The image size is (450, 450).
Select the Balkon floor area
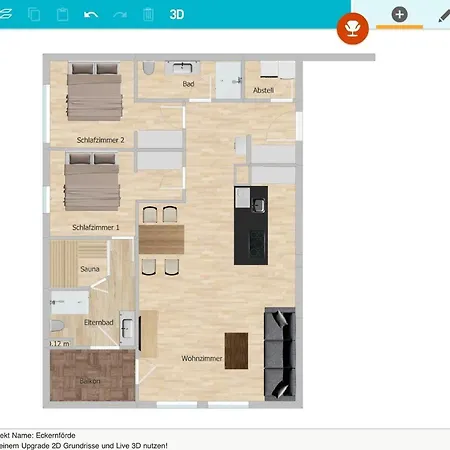tap(92, 375)
